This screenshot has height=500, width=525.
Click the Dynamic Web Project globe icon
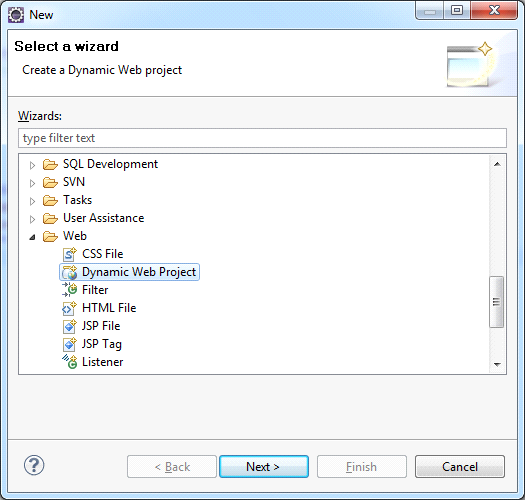(x=70, y=272)
